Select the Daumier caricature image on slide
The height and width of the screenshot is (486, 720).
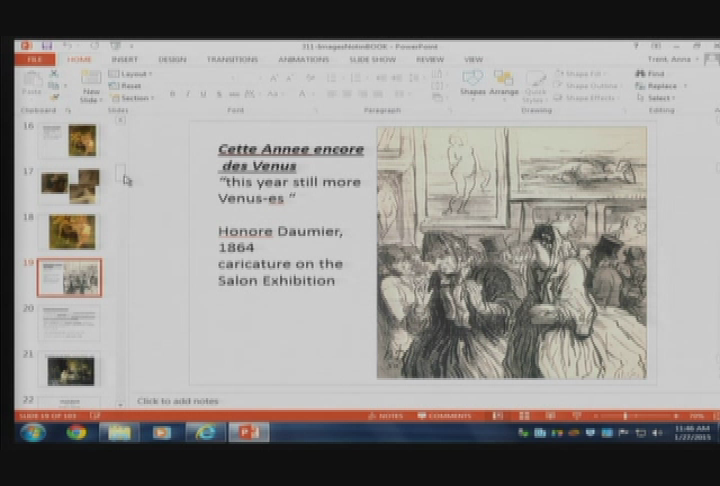(x=512, y=253)
